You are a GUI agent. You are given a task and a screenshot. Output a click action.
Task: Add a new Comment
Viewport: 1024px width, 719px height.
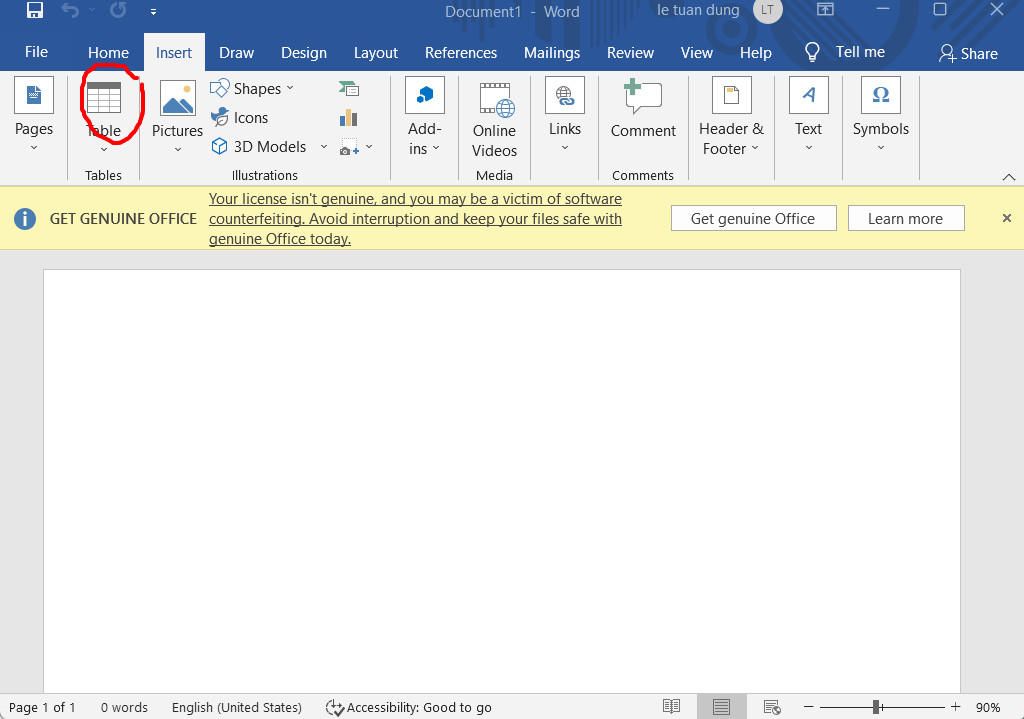643,109
